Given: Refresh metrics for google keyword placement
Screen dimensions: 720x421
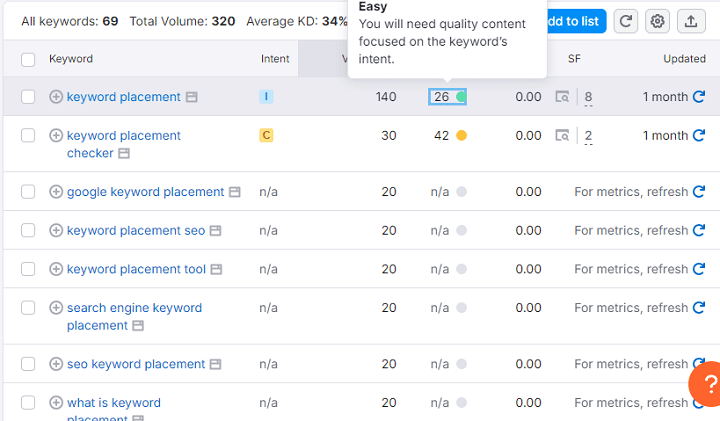Looking at the screenshot, I should [699, 192].
